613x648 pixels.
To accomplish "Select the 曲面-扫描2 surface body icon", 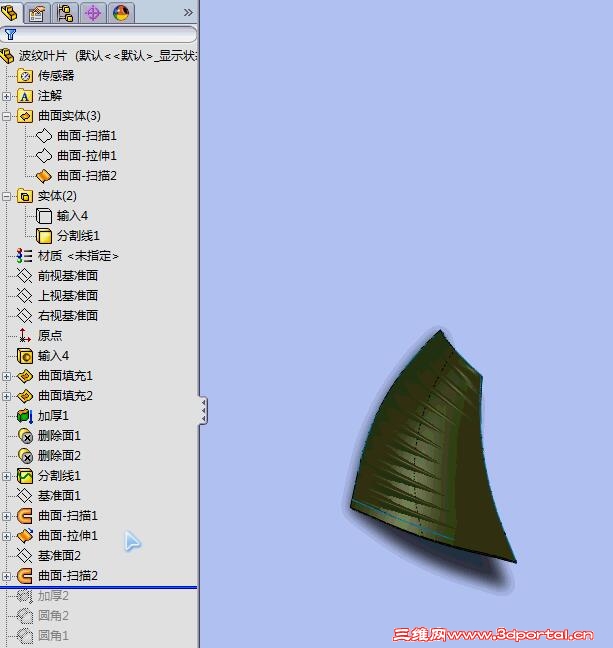I will click(x=44, y=176).
